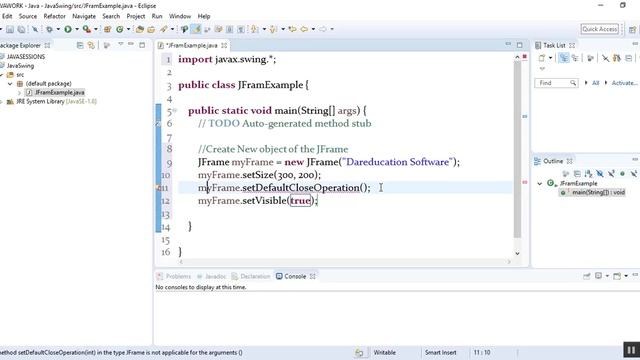The height and width of the screenshot is (360, 640).
Task: Toggle Hide Fields in Outline
Action: point(600,174)
